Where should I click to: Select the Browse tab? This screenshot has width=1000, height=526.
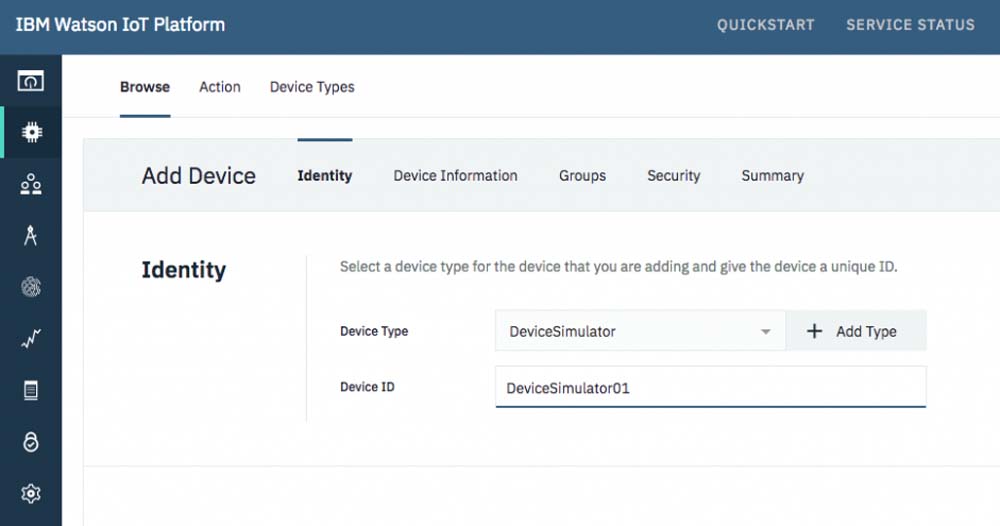pos(145,87)
